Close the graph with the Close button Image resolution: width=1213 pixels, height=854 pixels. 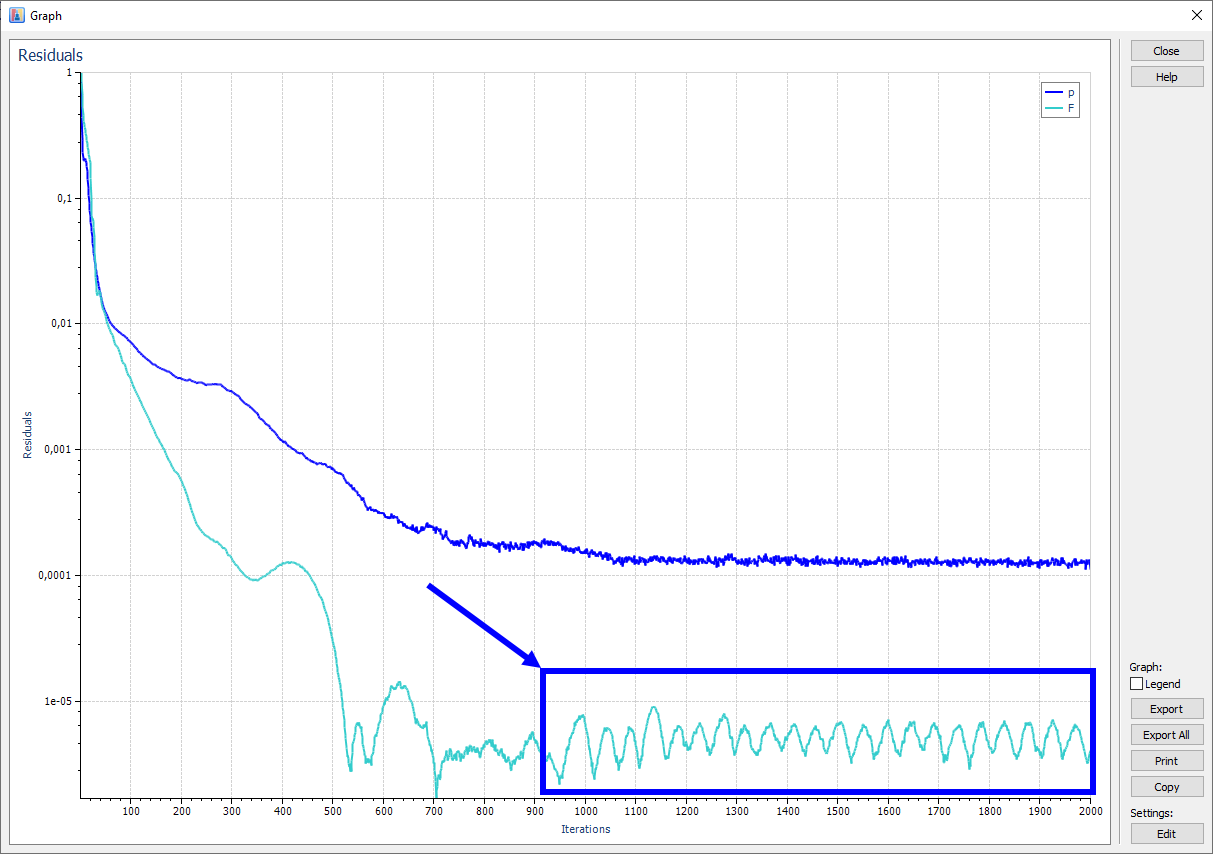point(1166,50)
